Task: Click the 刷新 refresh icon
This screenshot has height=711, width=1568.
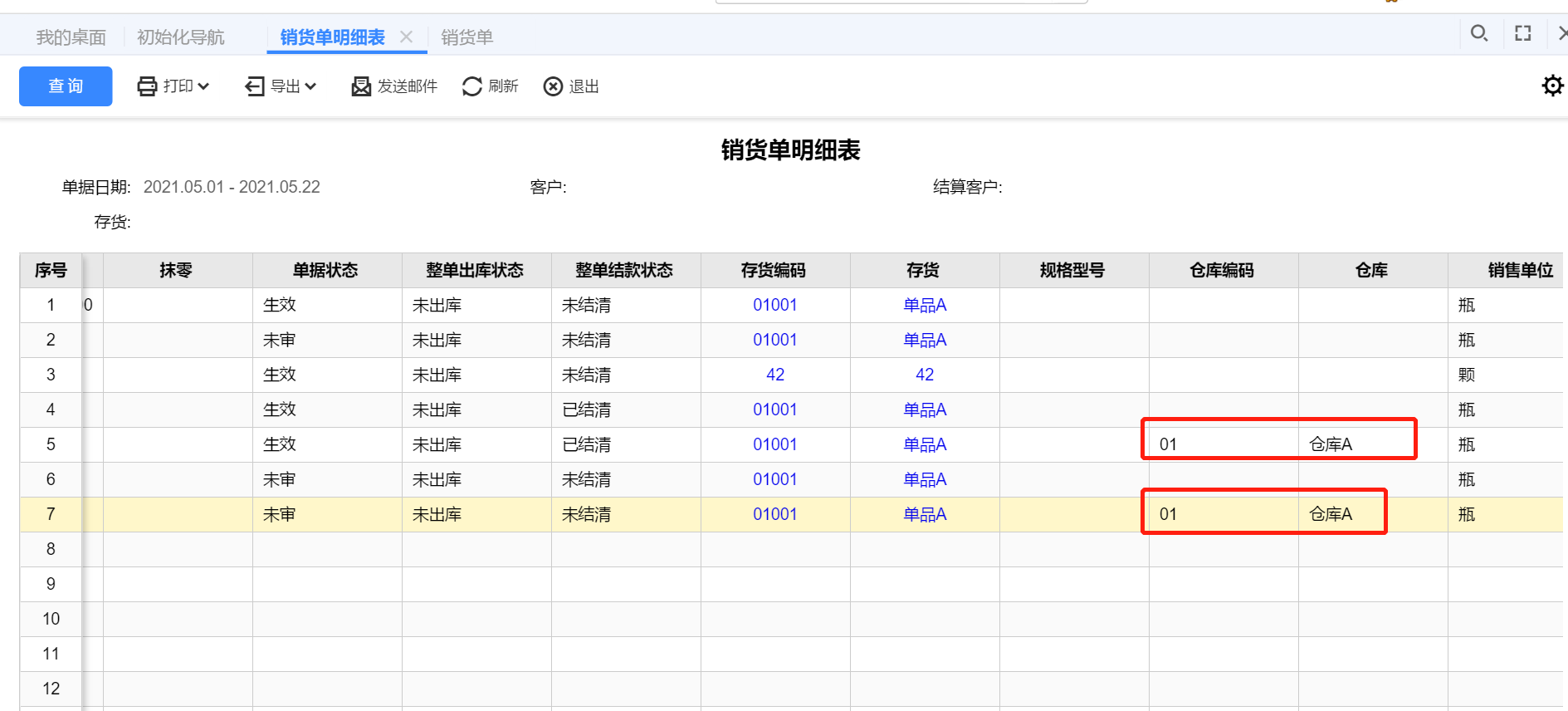Action: pyautogui.click(x=471, y=86)
